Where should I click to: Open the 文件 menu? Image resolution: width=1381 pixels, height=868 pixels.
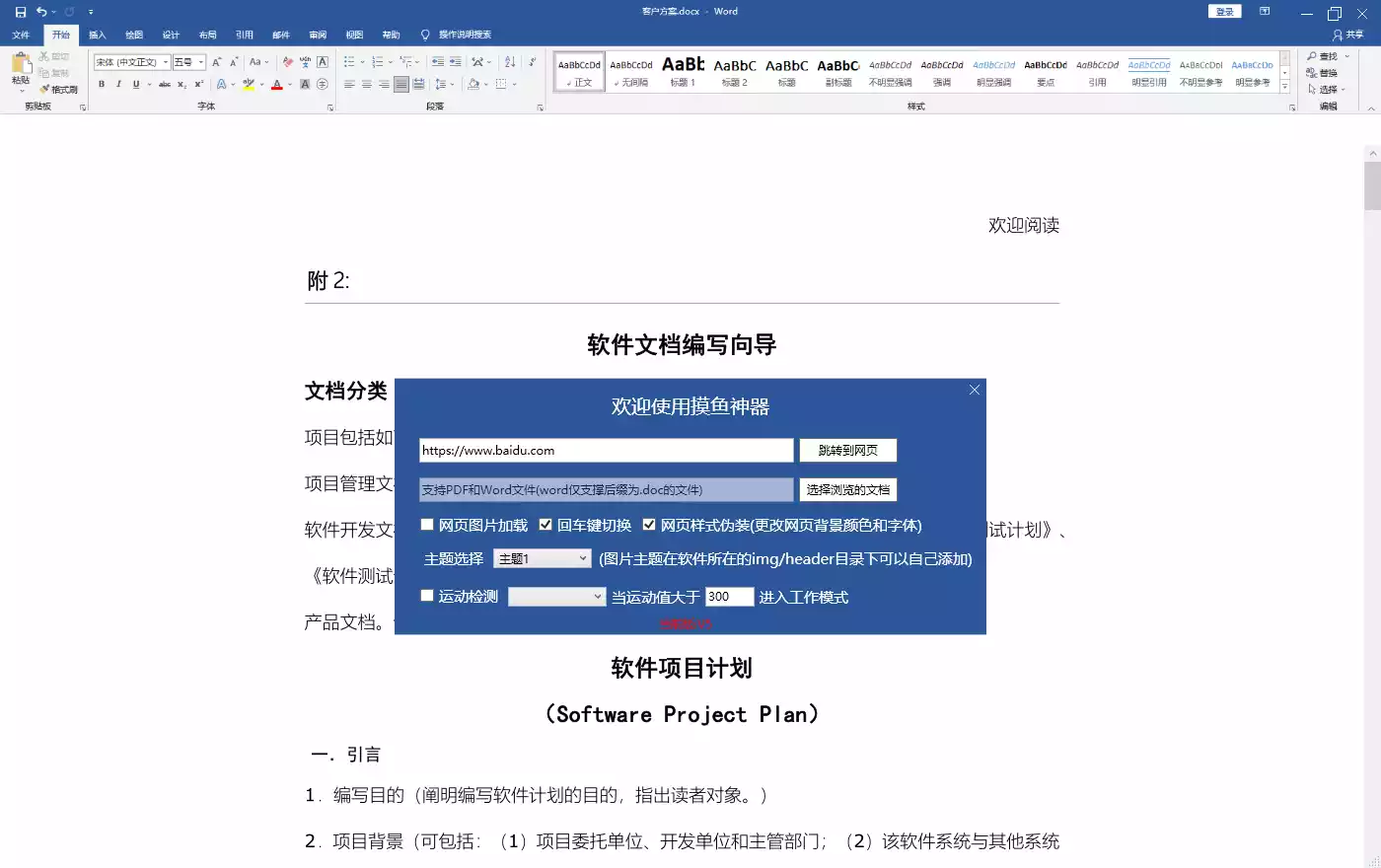22,34
